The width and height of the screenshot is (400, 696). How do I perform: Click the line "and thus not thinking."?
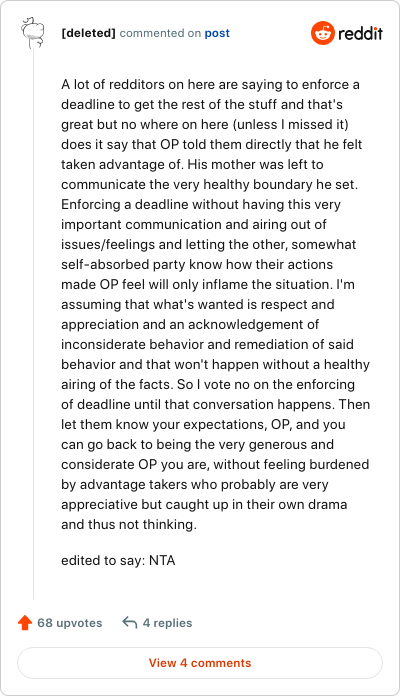129,524
